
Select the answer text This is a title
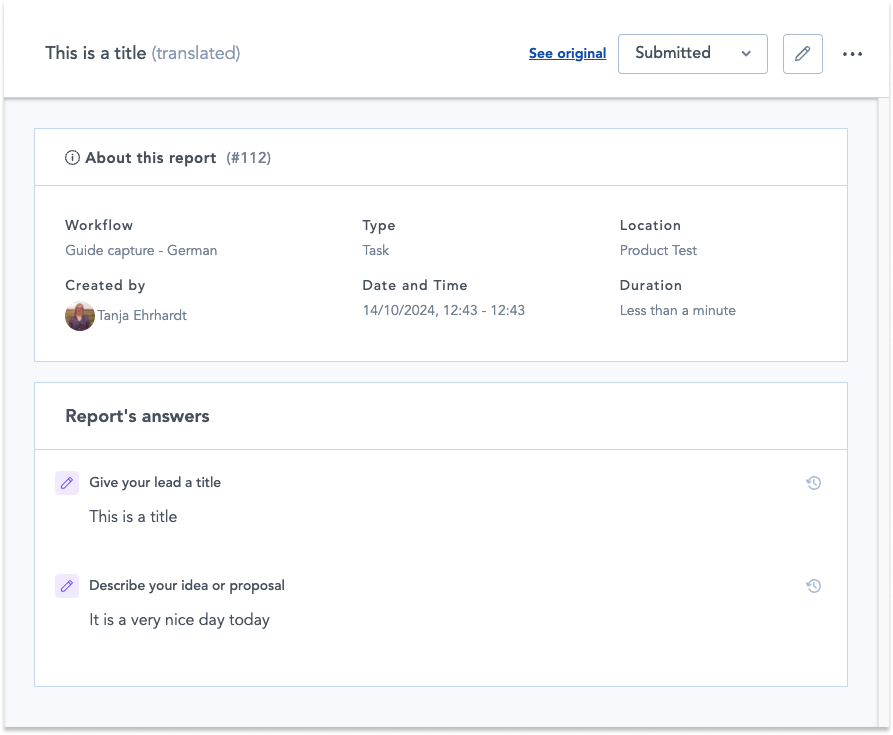click(133, 517)
